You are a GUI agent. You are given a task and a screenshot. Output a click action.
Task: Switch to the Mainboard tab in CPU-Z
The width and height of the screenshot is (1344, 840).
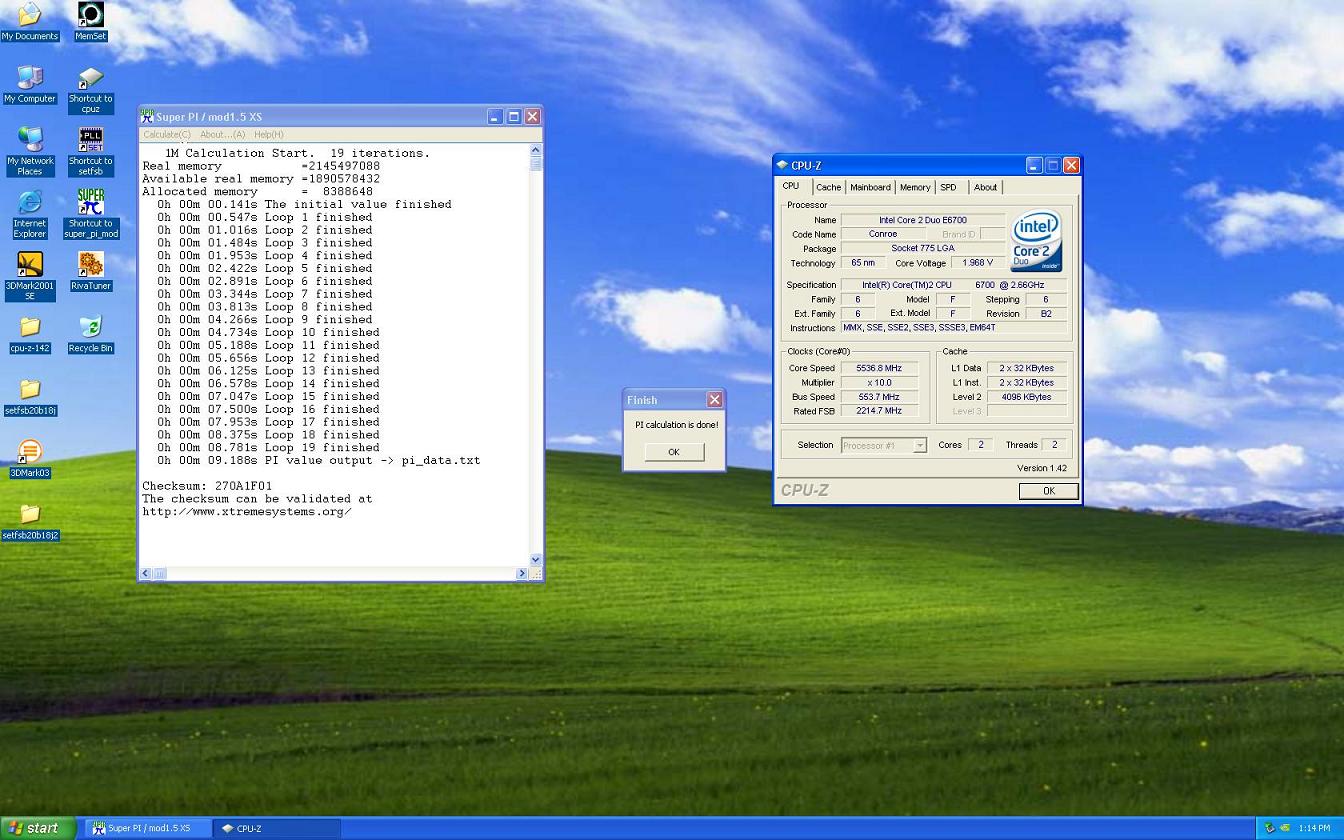(869, 187)
